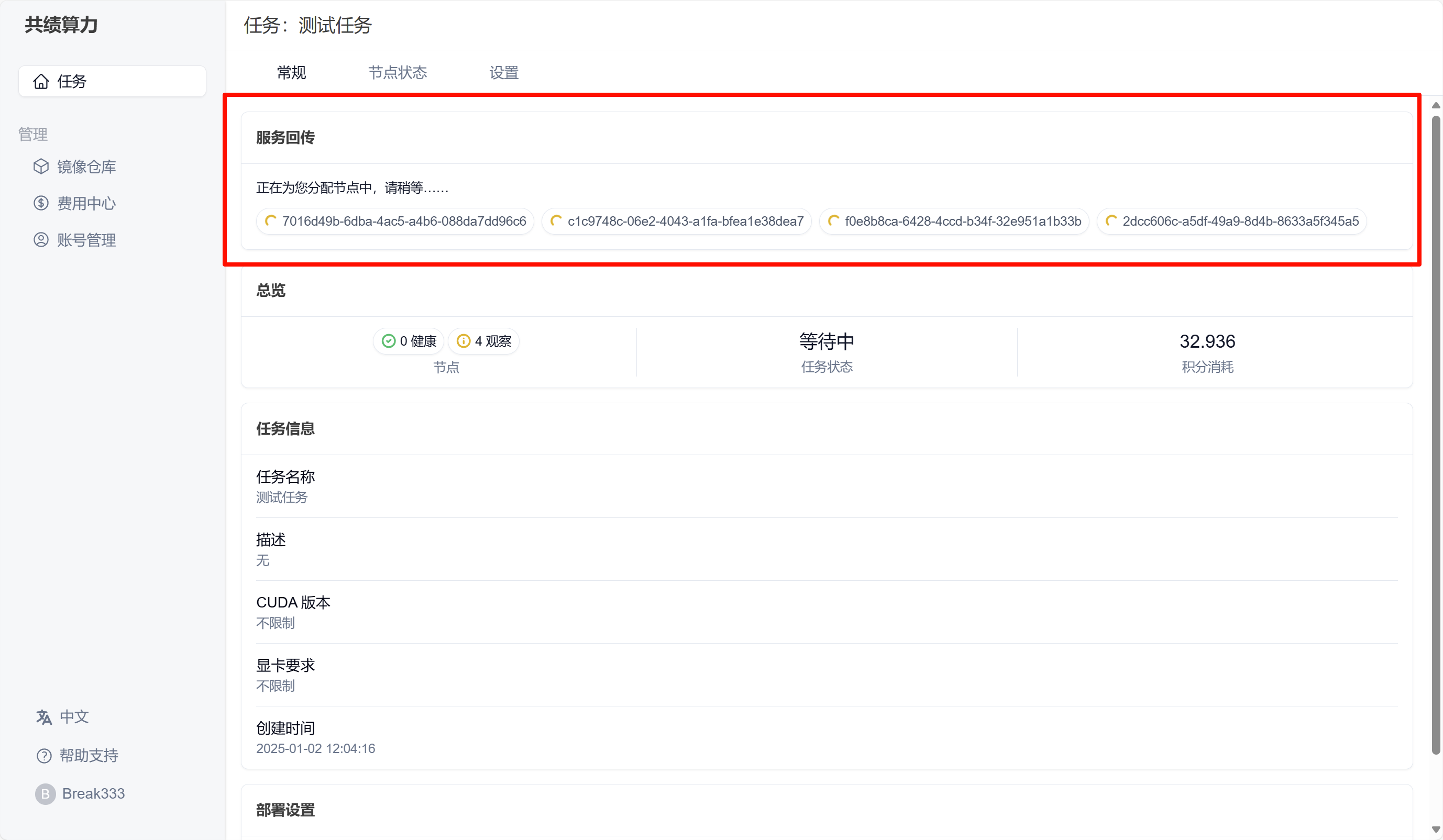Screen dimensions: 1443x840
Task: Click the 正在为您分配节点中 message
Action: coord(352,188)
